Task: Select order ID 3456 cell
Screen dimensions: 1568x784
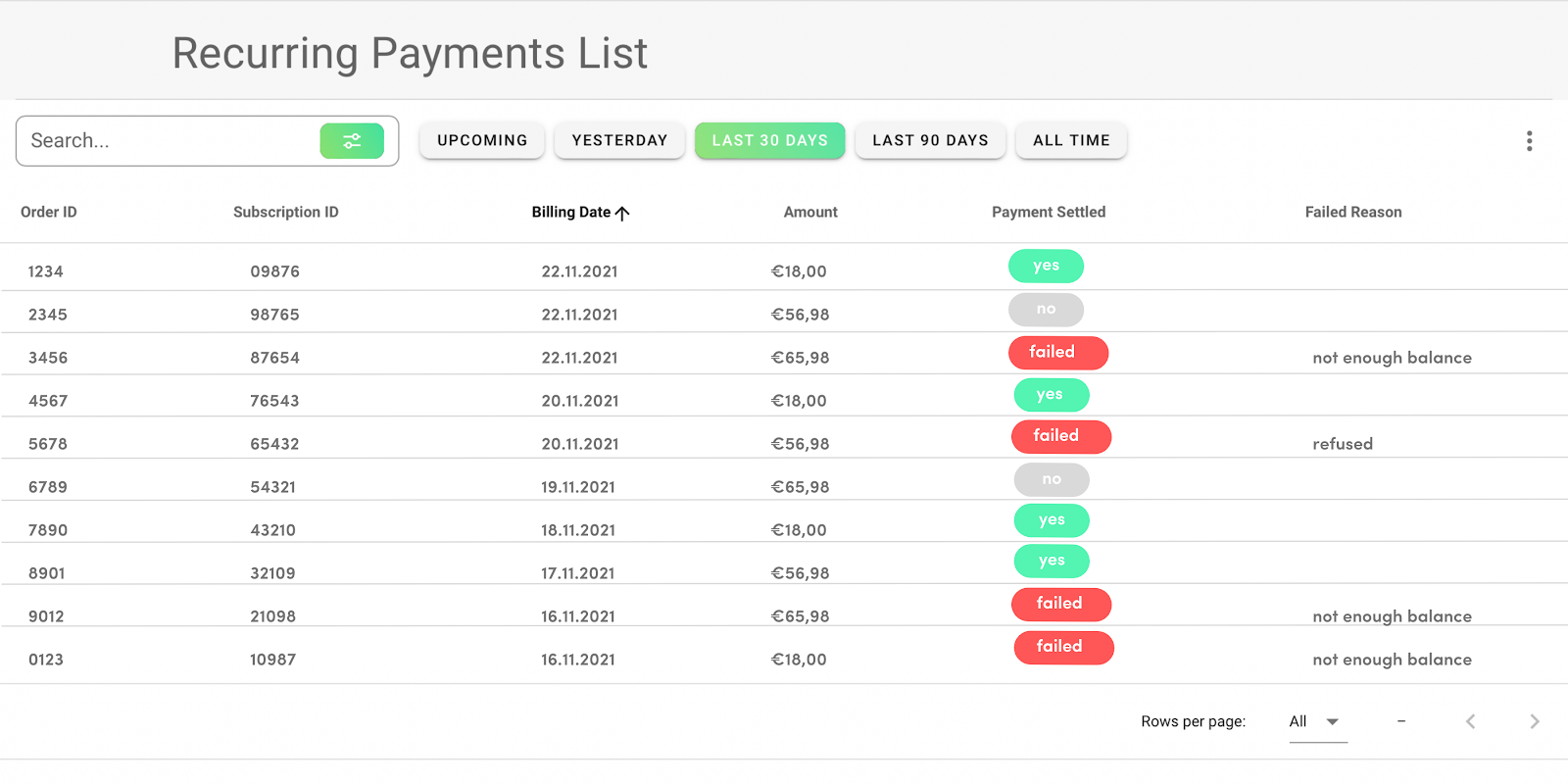Action: (48, 358)
